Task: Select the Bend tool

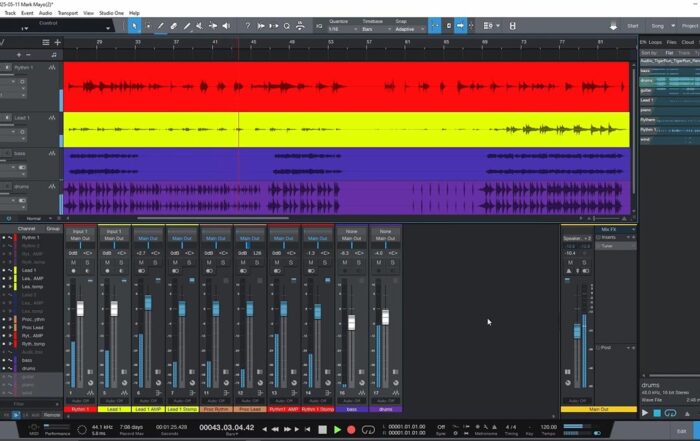Action: (213, 26)
